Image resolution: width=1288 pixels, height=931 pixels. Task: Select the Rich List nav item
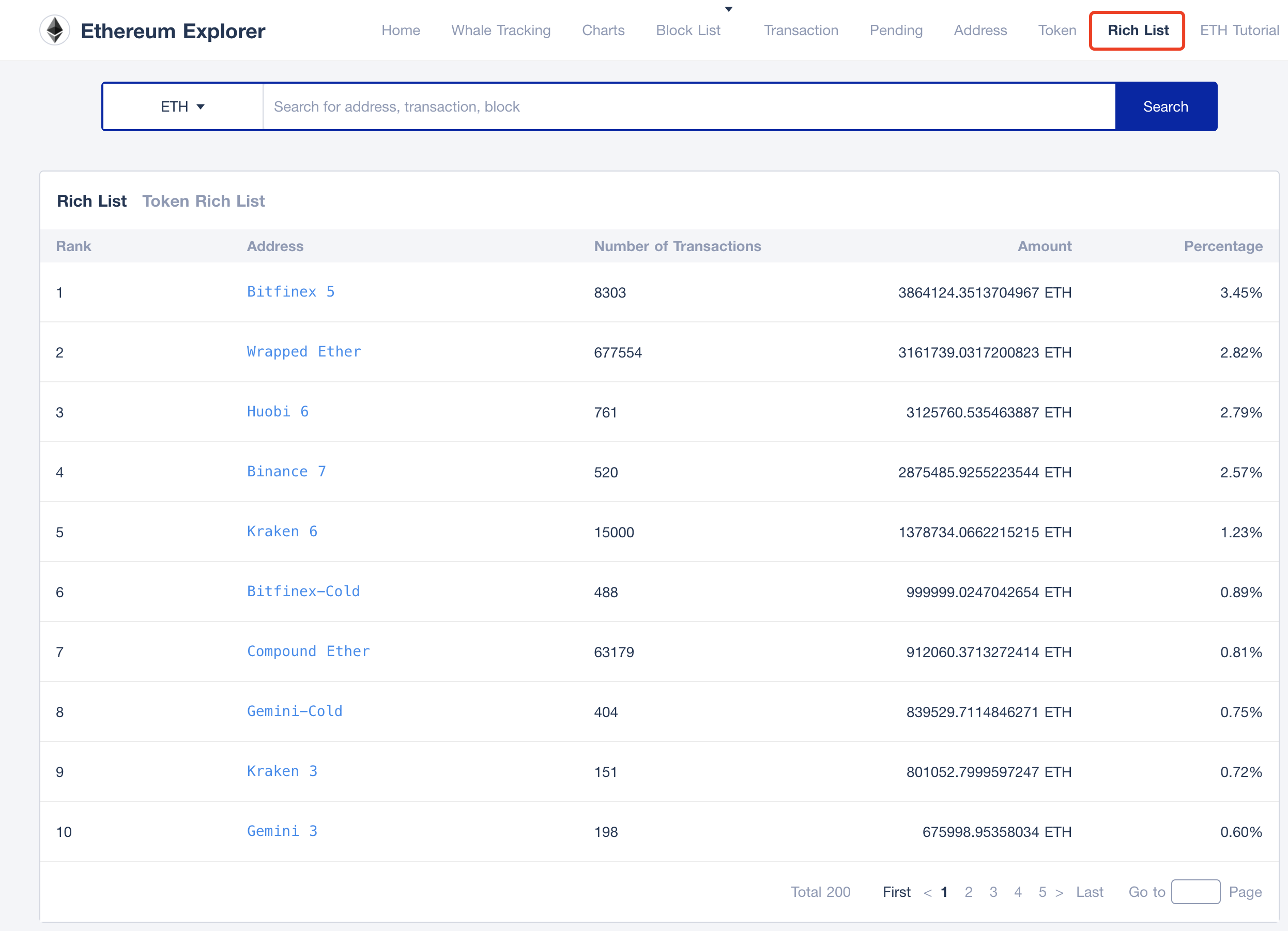(x=1138, y=30)
